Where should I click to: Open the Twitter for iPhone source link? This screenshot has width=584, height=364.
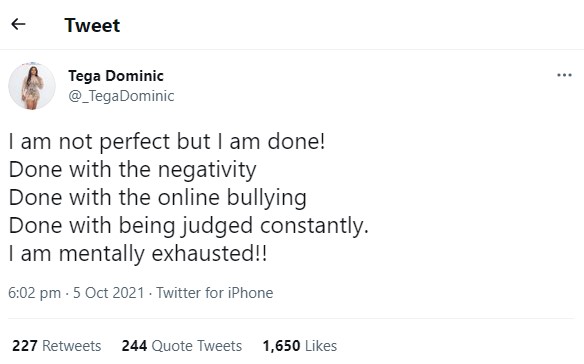[x=215, y=293]
